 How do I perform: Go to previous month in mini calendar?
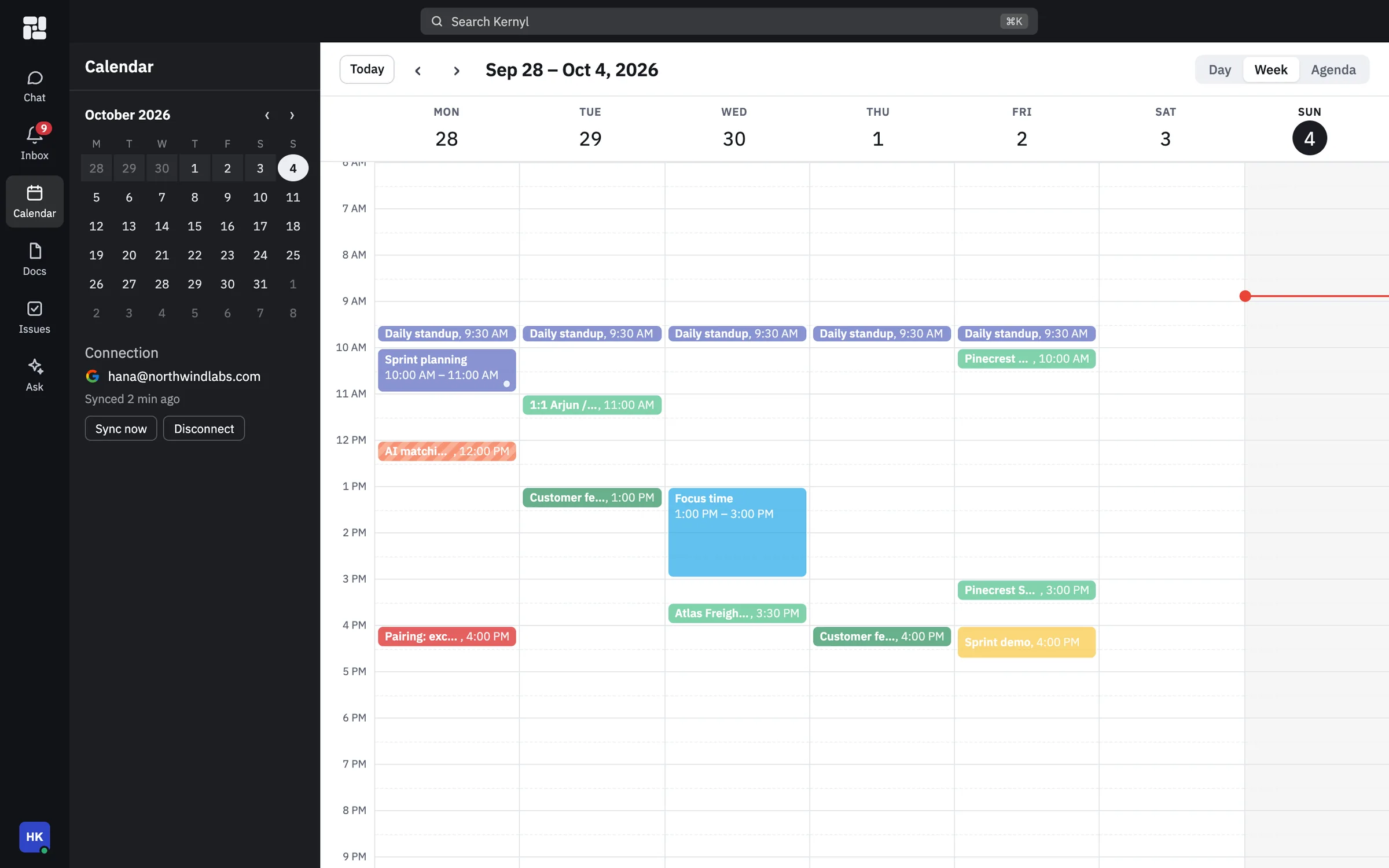[x=267, y=115]
